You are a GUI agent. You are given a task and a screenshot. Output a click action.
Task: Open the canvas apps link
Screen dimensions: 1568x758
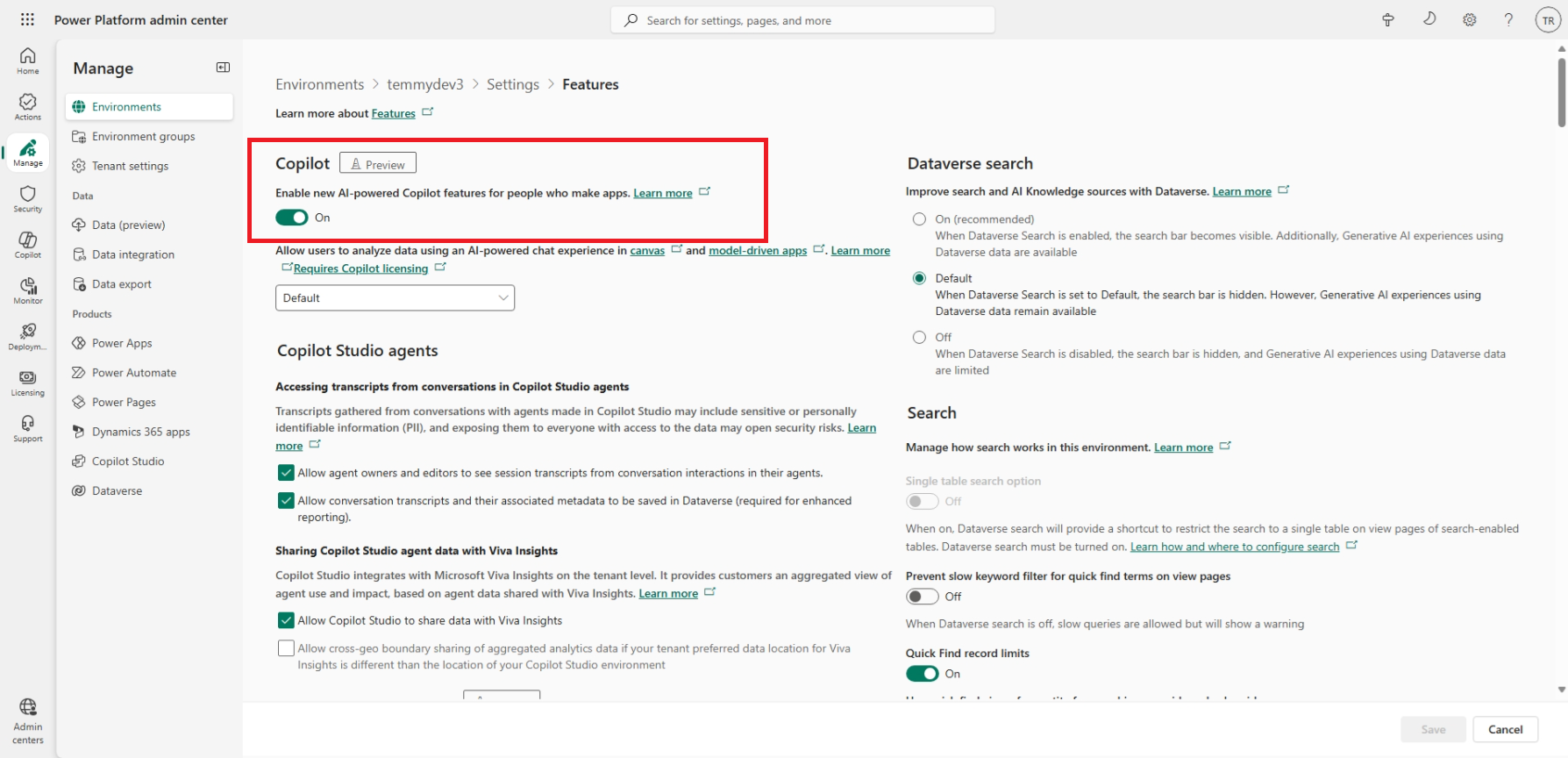click(647, 251)
